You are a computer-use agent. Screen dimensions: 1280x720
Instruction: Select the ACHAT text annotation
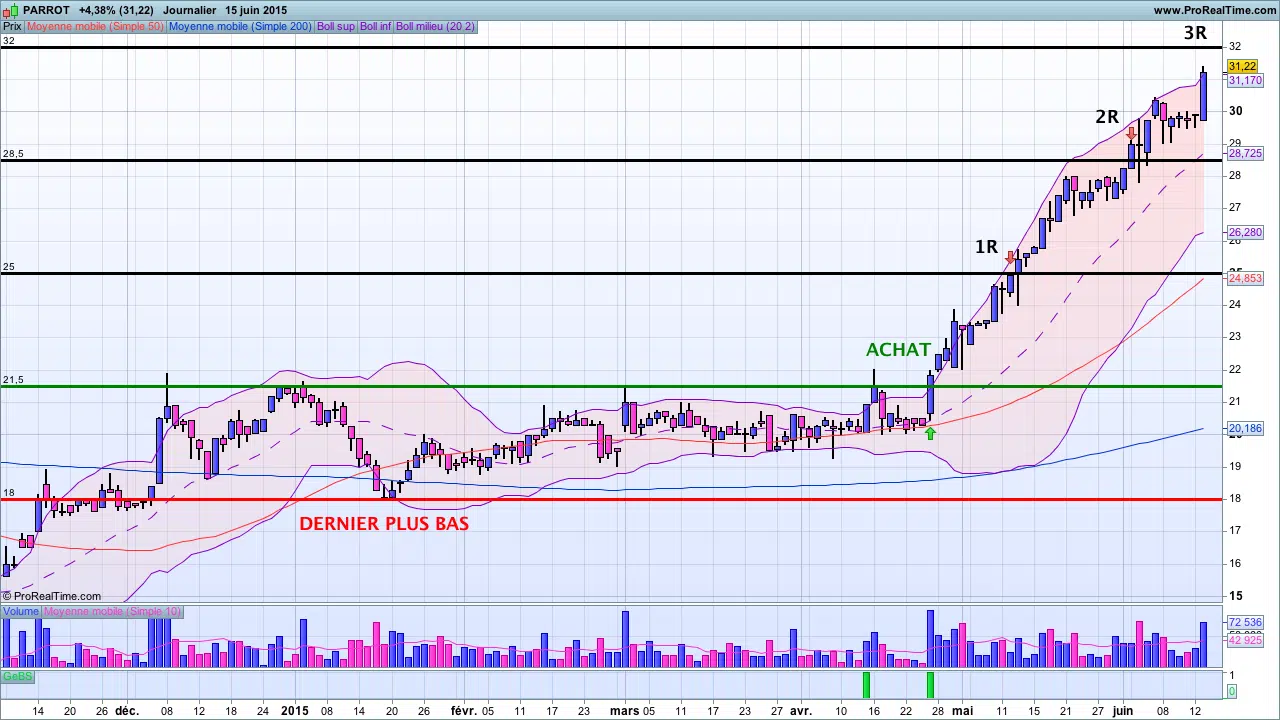point(898,350)
